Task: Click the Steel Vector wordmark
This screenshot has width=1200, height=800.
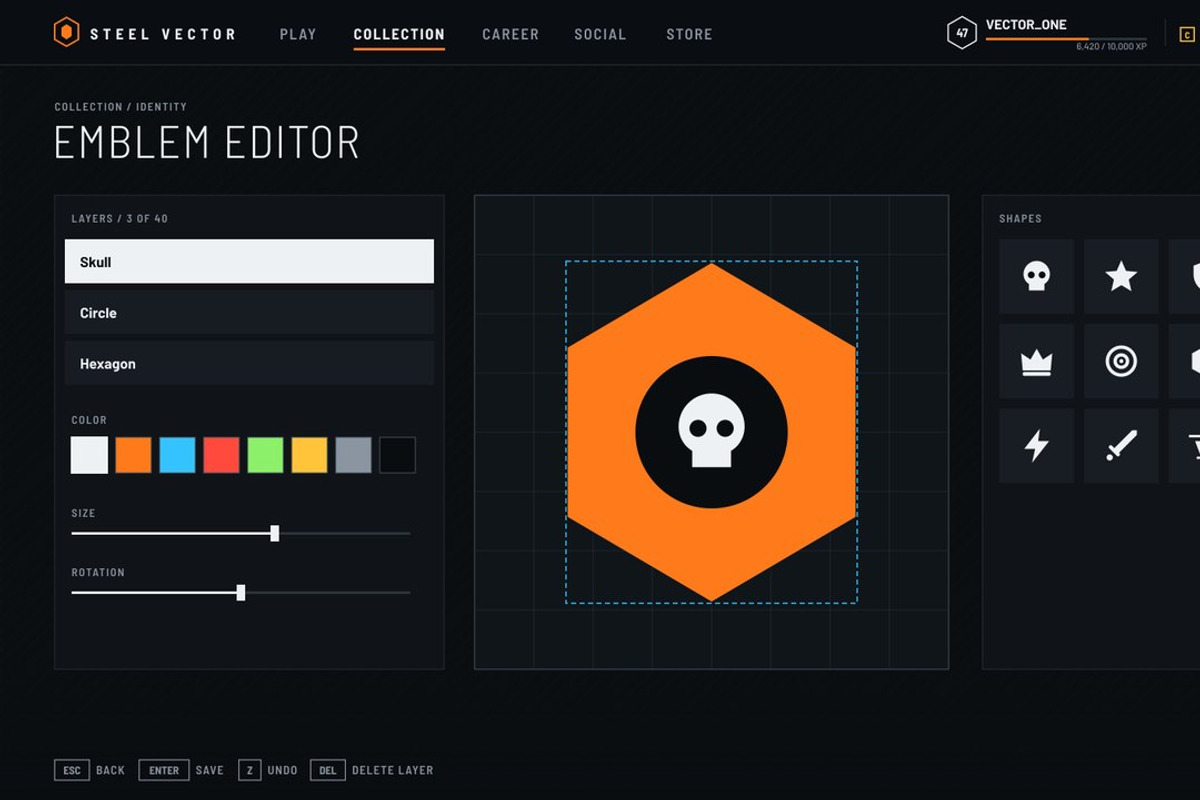Action: (163, 34)
